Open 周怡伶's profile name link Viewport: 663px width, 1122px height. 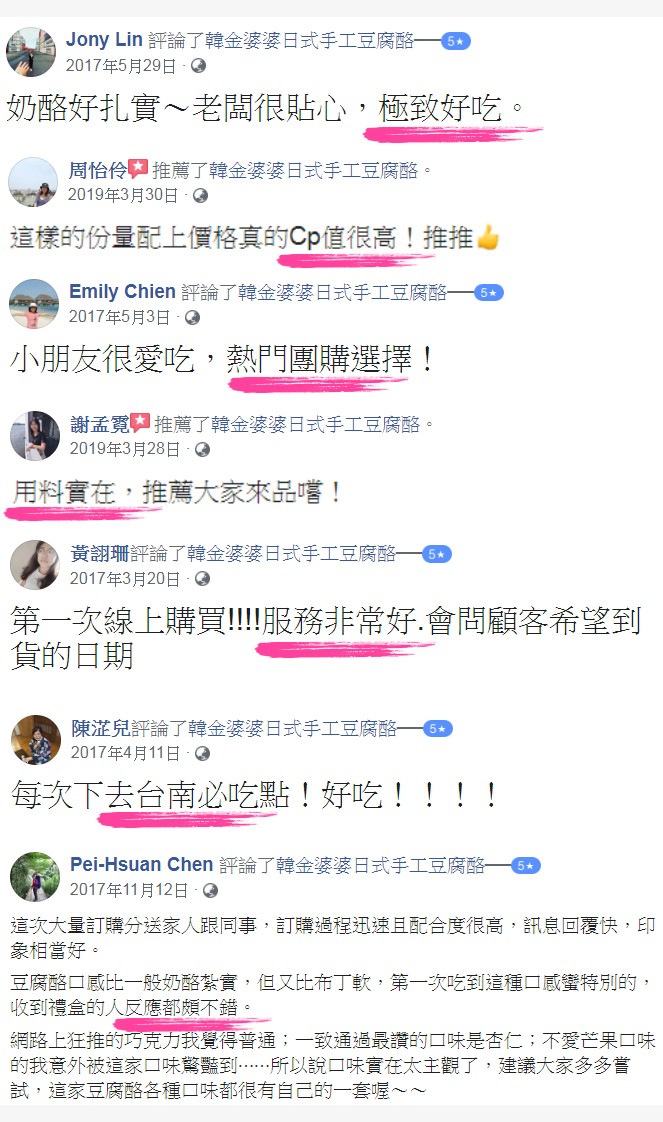(x=97, y=170)
